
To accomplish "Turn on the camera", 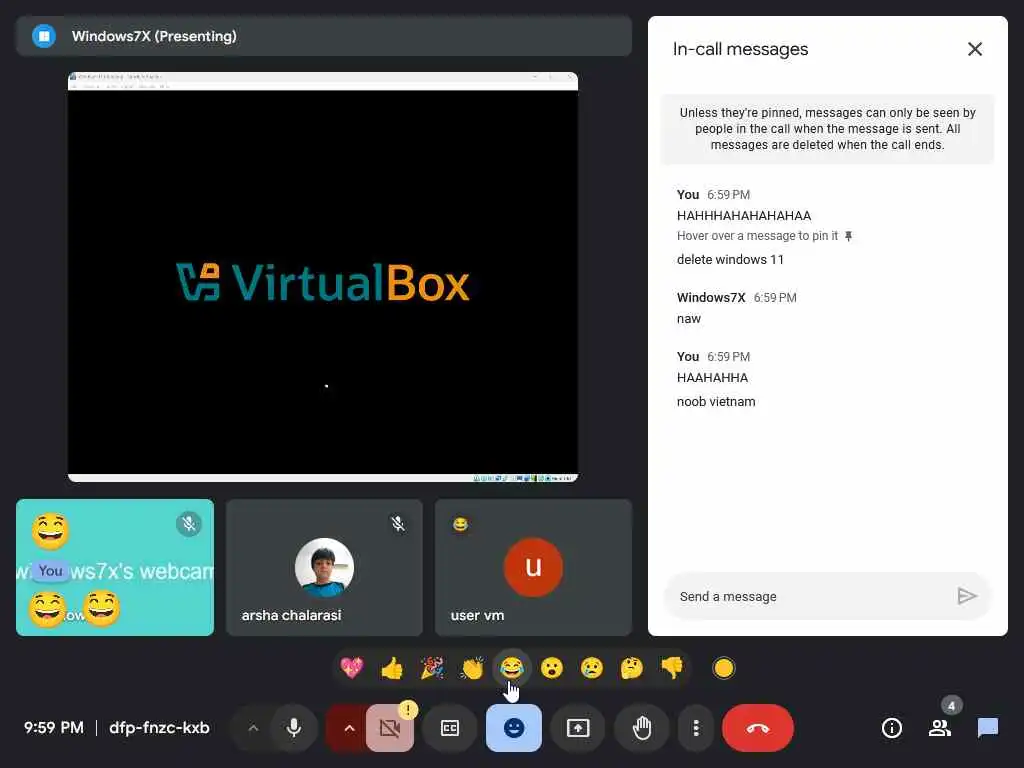I will click(x=390, y=728).
